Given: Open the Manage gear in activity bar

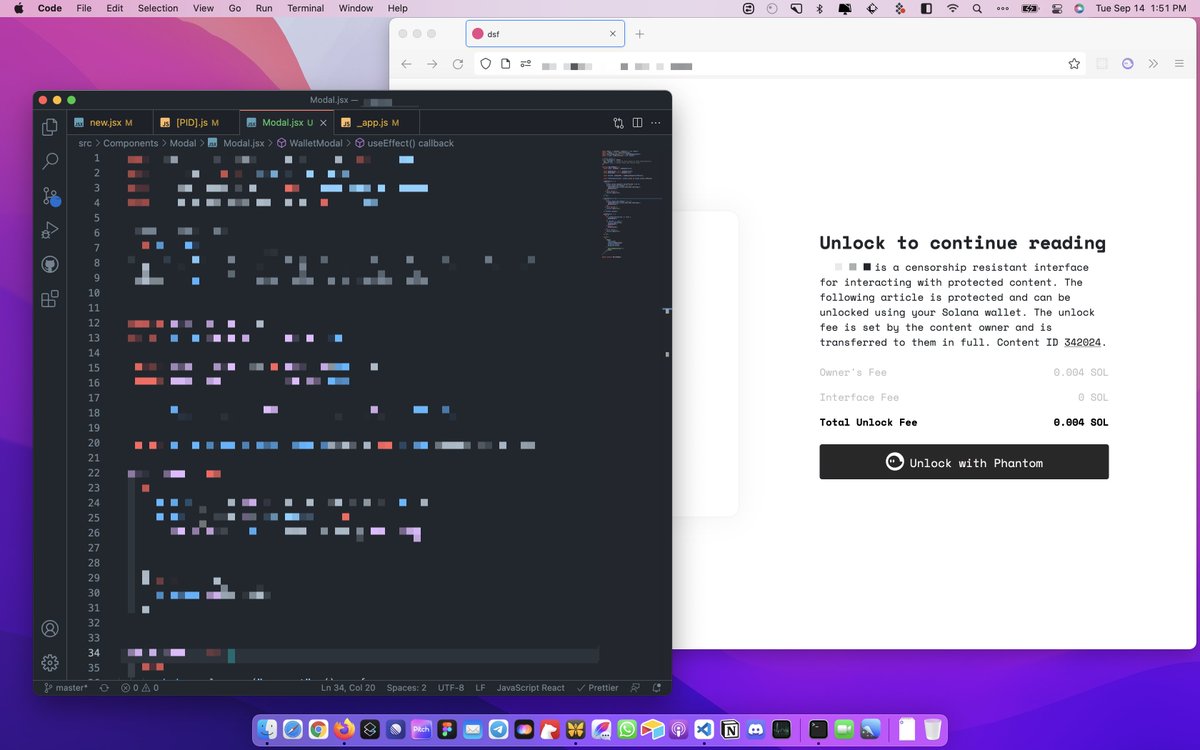Looking at the screenshot, I should click(x=50, y=662).
